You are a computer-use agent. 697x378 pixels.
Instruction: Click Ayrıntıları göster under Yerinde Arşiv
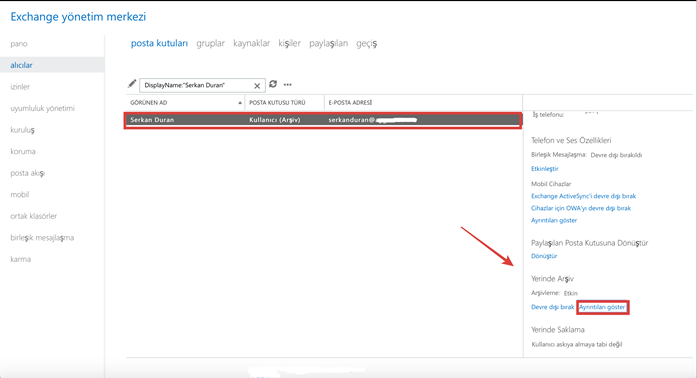click(602, 307)
